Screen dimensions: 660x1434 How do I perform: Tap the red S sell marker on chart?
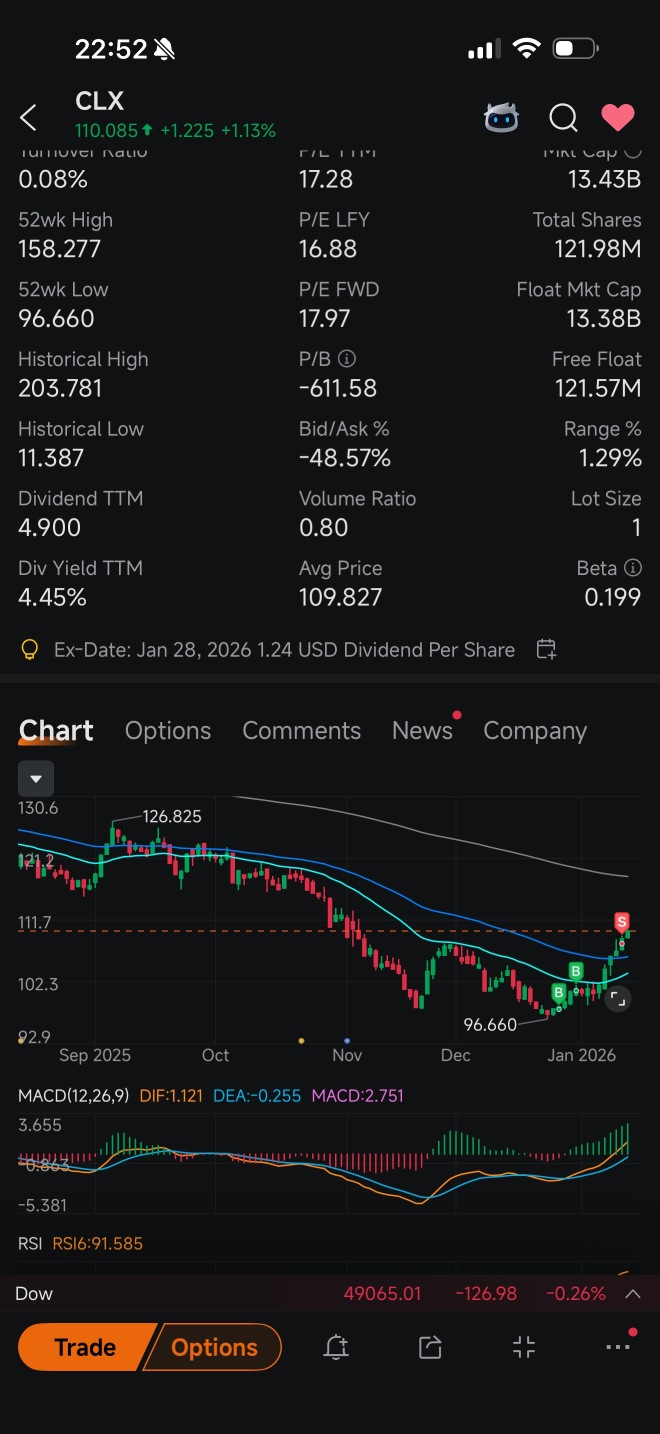tap(622, 921)
